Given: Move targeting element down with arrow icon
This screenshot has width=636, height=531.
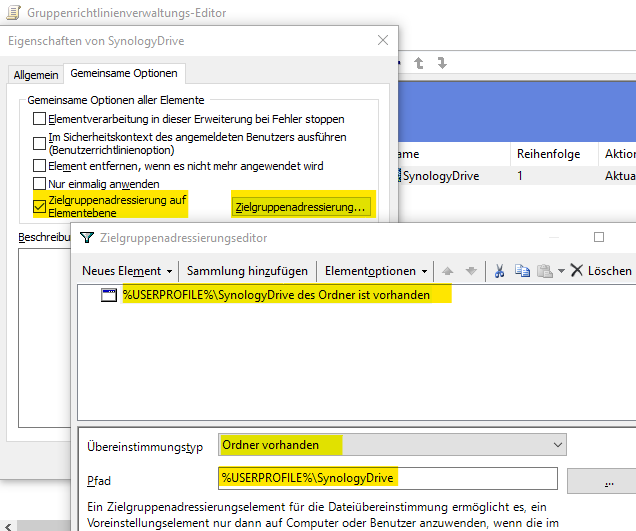Looking at the screenshot, I should tap(471, 271).
